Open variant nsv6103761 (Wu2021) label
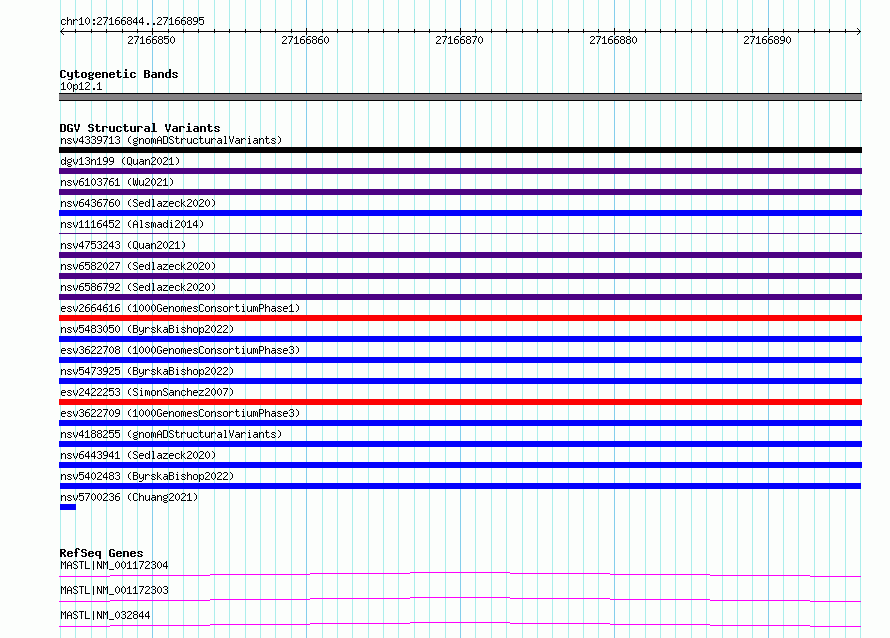890x638 pixels. click(x=117, y=182)
